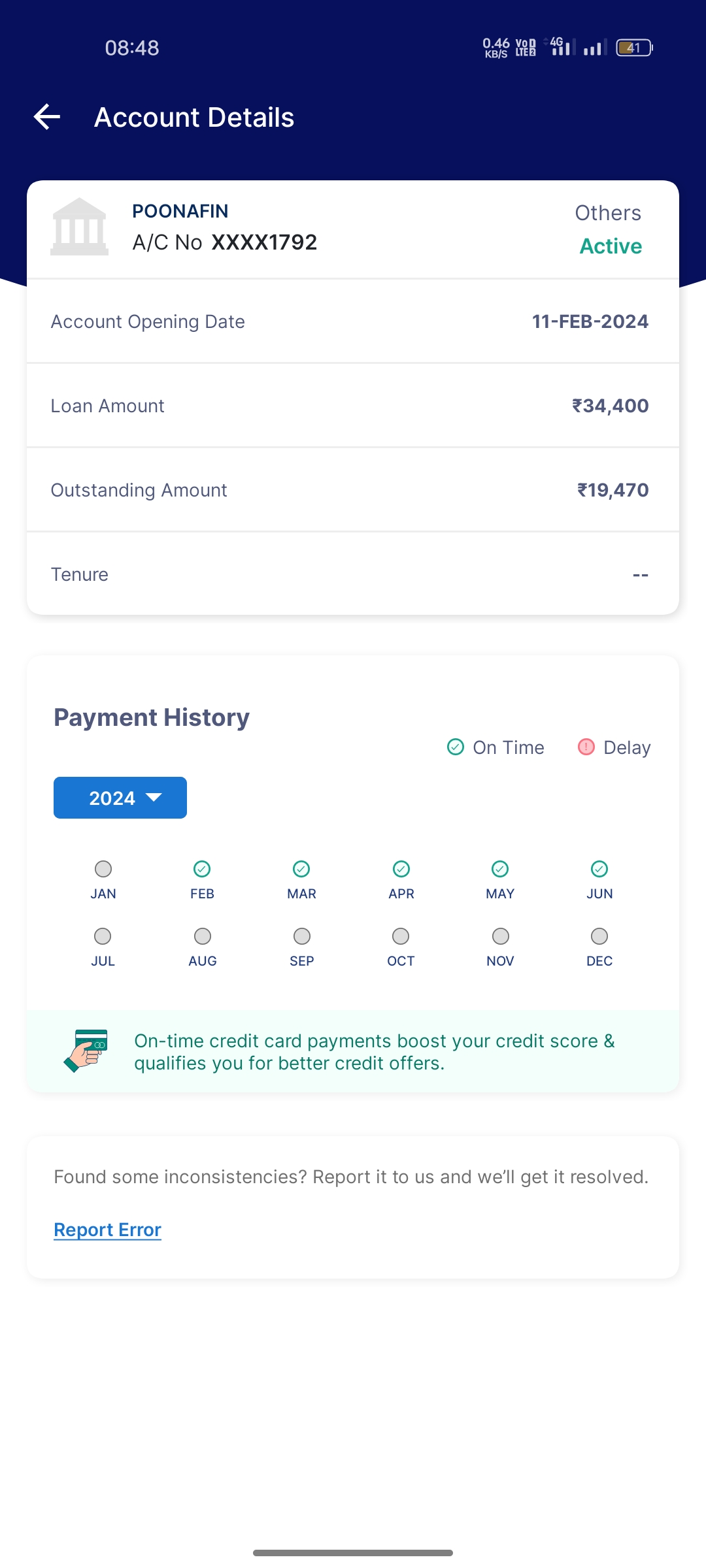Open the 2024 year dropdown
The height and width of the screenshot is (1568, 706).
(x=120, y=798)
